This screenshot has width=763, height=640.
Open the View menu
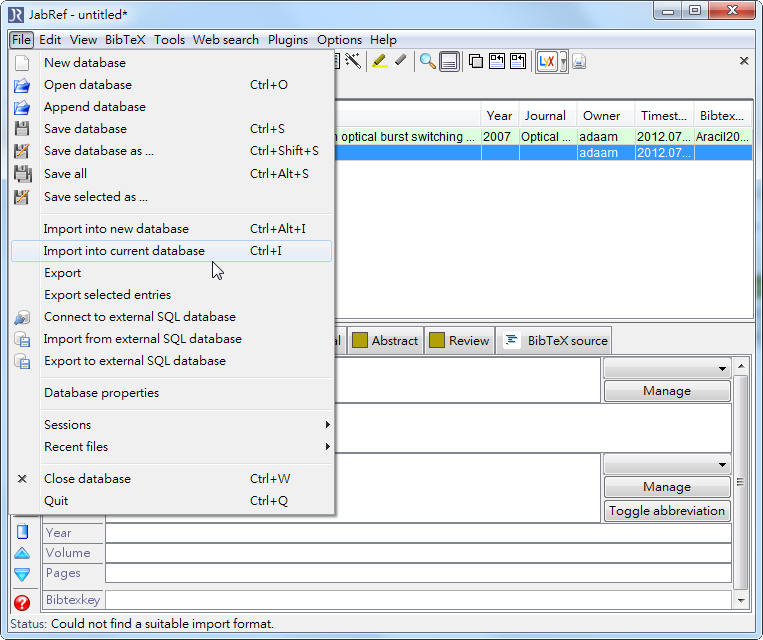83,39
